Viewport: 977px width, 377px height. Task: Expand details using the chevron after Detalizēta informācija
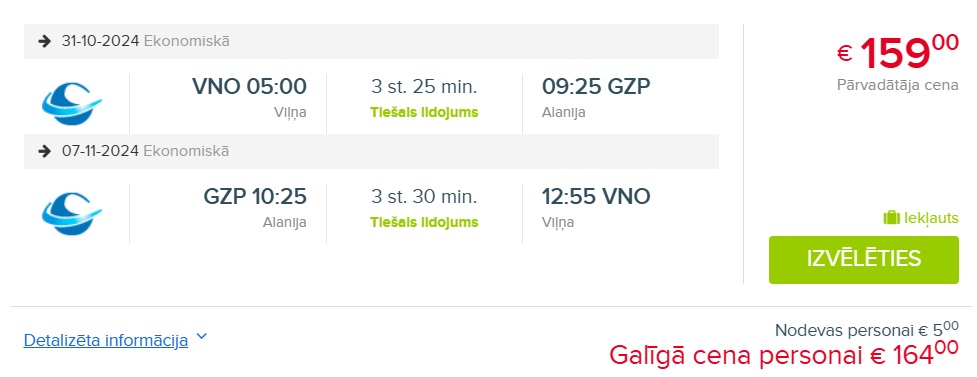[x=201, y=337]
